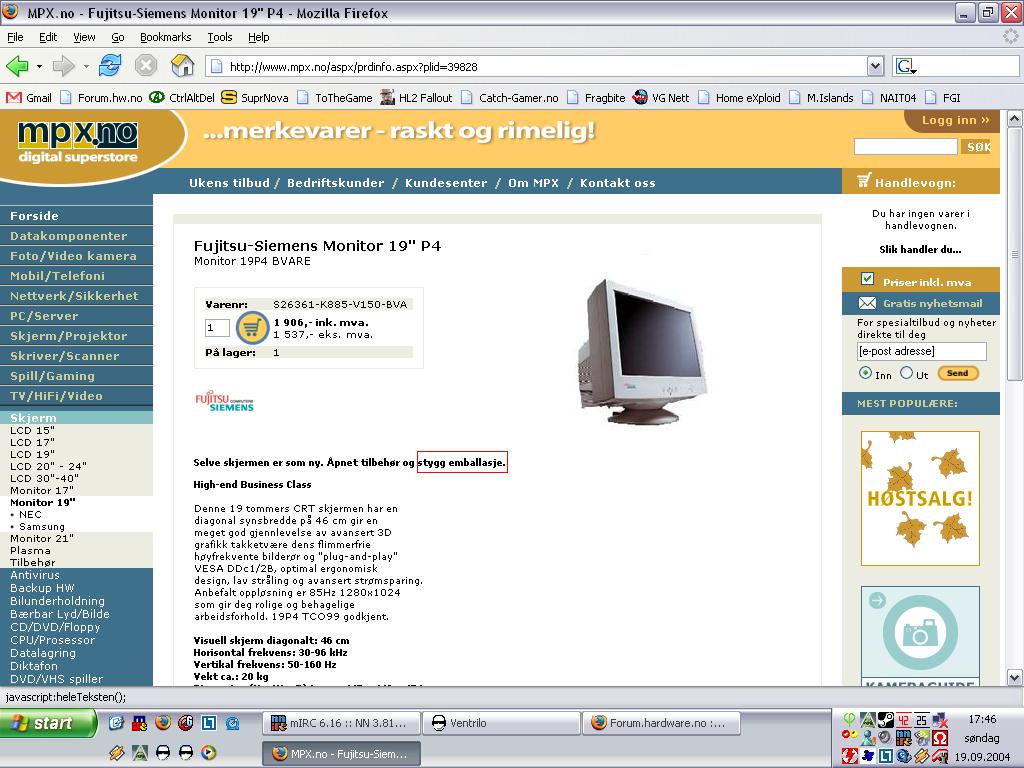Select the Ut radio button
This screenshot has height=768, width=1024.
[906, 373]
